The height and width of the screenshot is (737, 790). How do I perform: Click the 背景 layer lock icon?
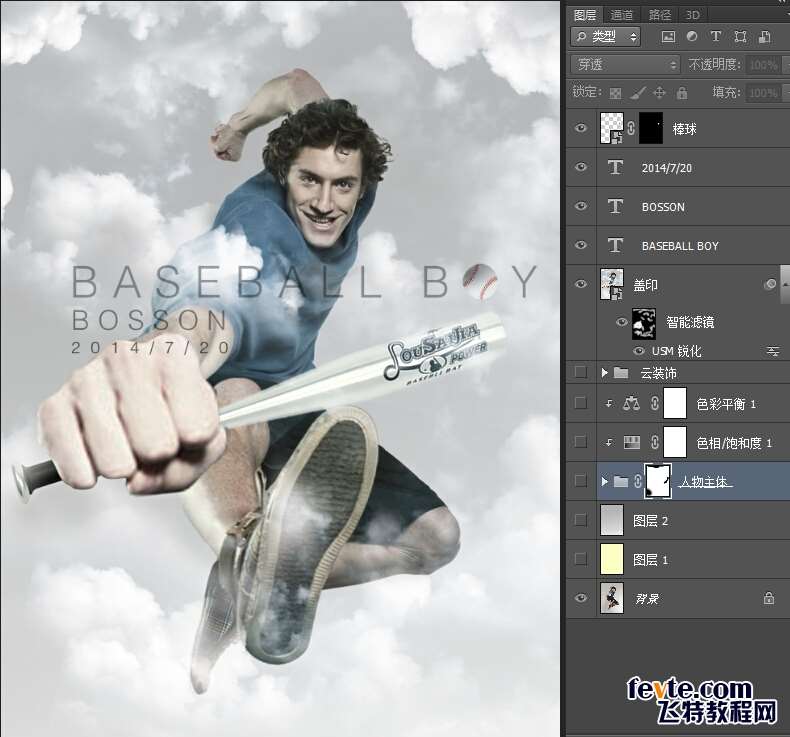pyautogui.click(x=768, y=598)
